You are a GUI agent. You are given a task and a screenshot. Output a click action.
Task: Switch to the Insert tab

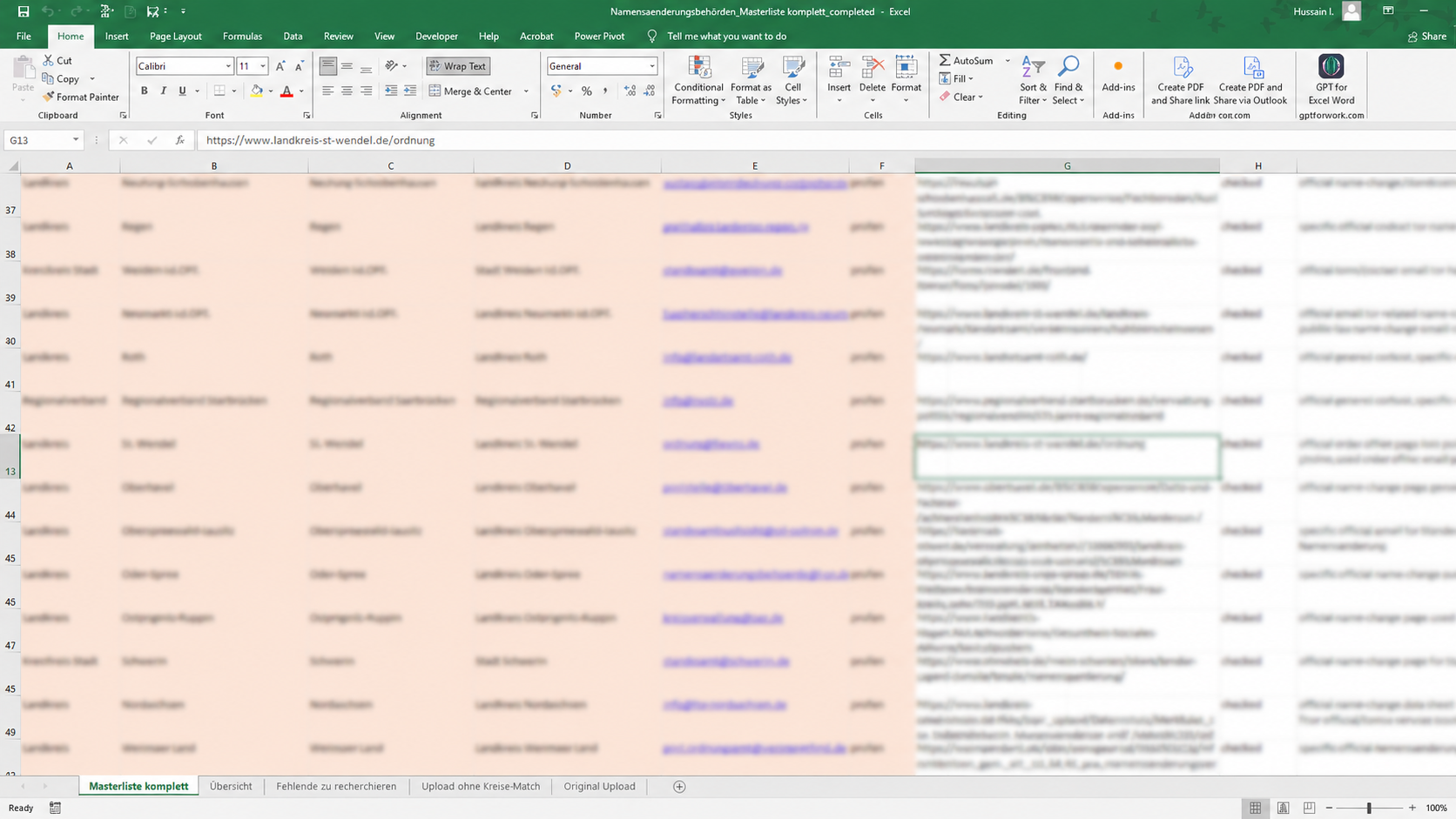point(117,37)
